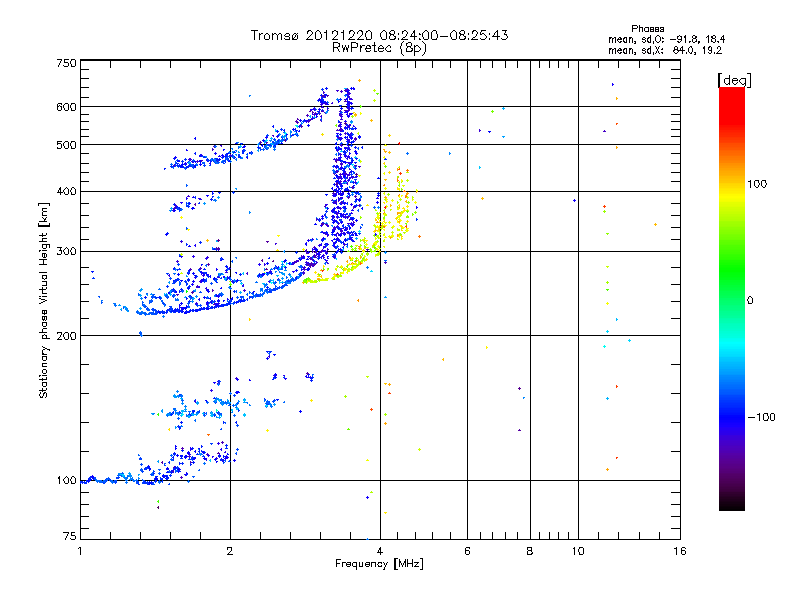Click the y-axis tick label '100'
The width and height of the screenshot is (800, 600).
pos(66,481)
